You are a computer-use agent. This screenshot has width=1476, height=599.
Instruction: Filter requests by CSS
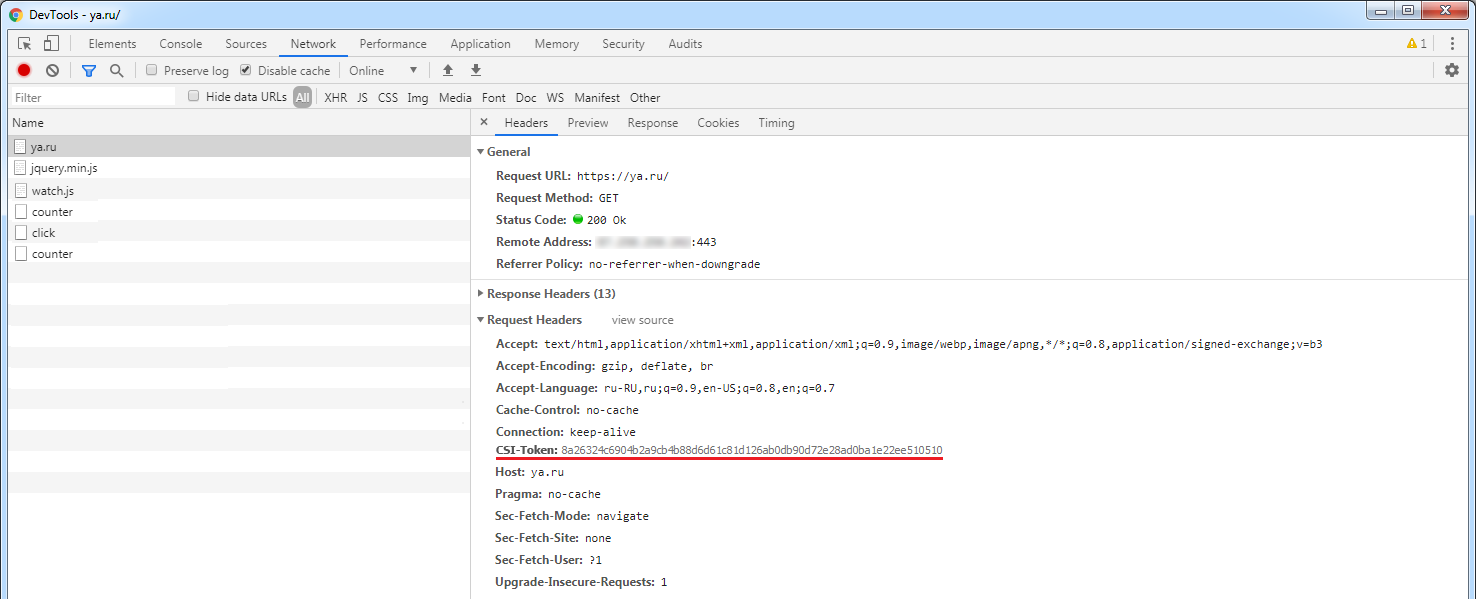pos(388,98)
